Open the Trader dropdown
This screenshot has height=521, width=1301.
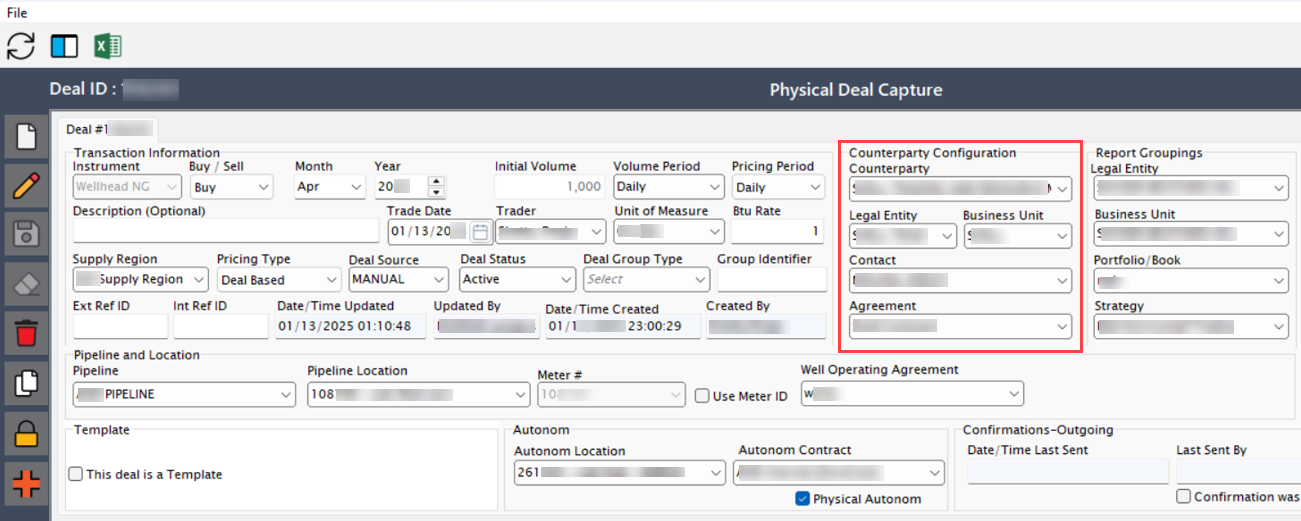[551, 231]
